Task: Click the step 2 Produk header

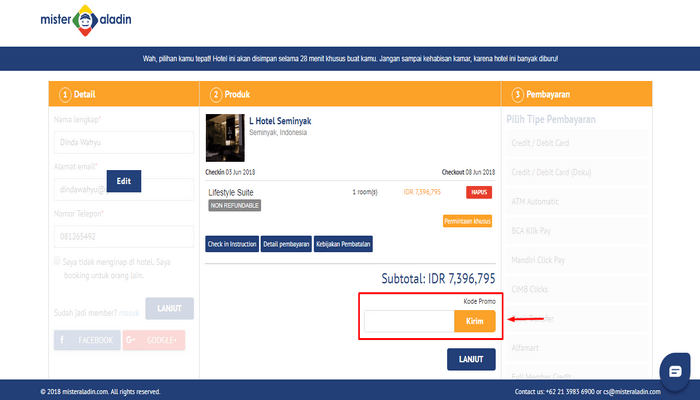Action: coord(236,95)
